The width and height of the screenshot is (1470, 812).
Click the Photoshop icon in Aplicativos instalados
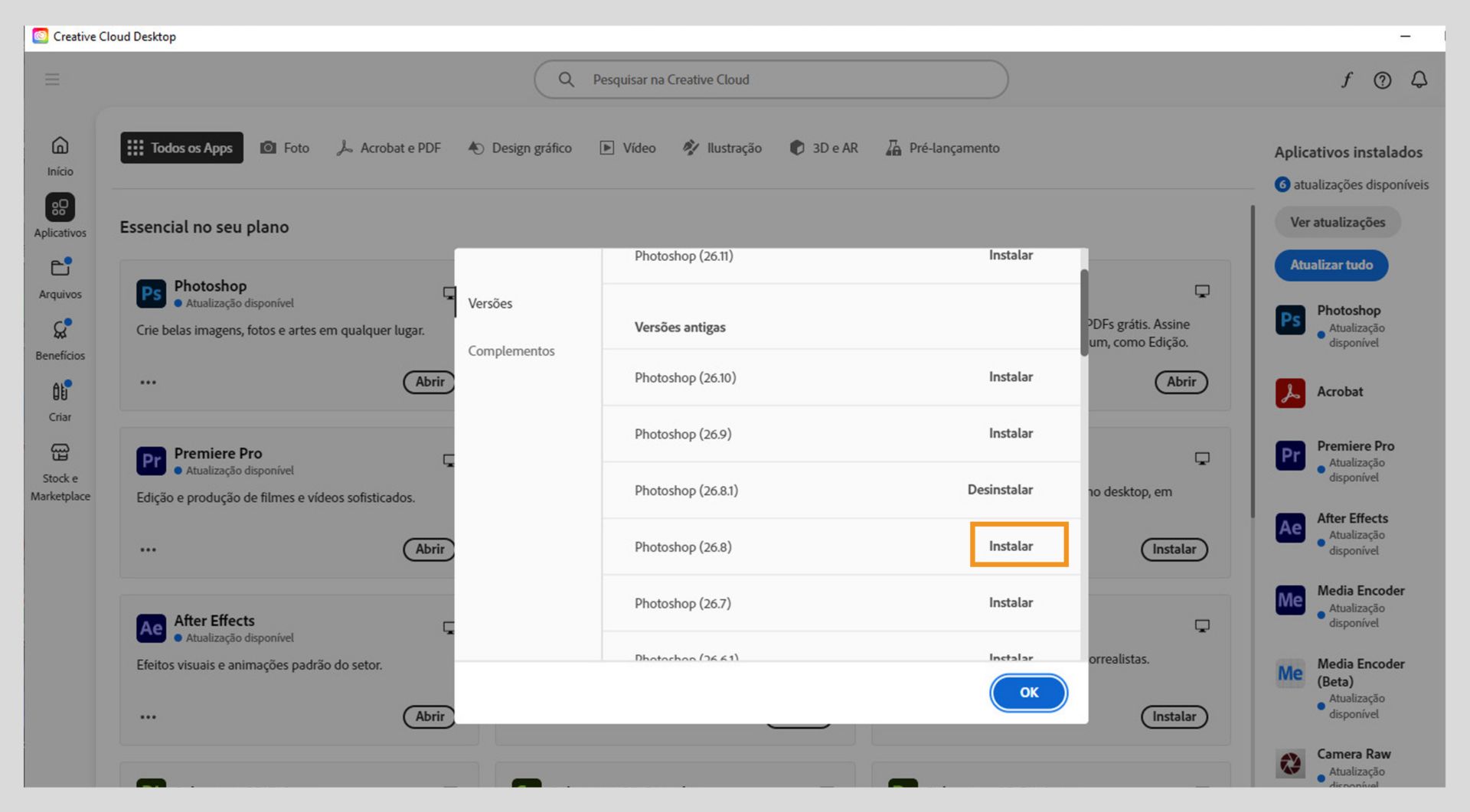[x=1290, y=320]
